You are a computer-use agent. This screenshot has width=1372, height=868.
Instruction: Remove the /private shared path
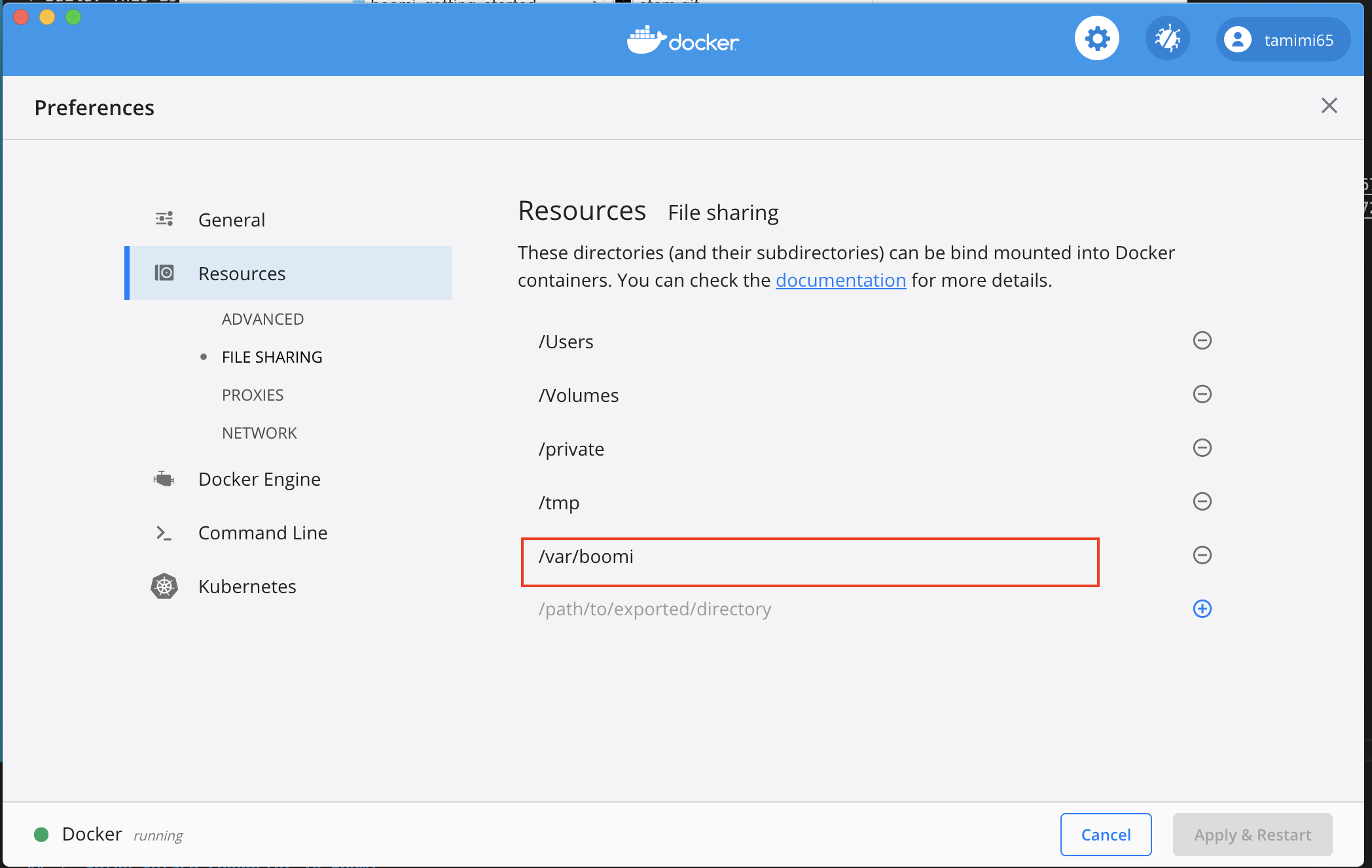pyautogui.click(x=1202, y=448)
